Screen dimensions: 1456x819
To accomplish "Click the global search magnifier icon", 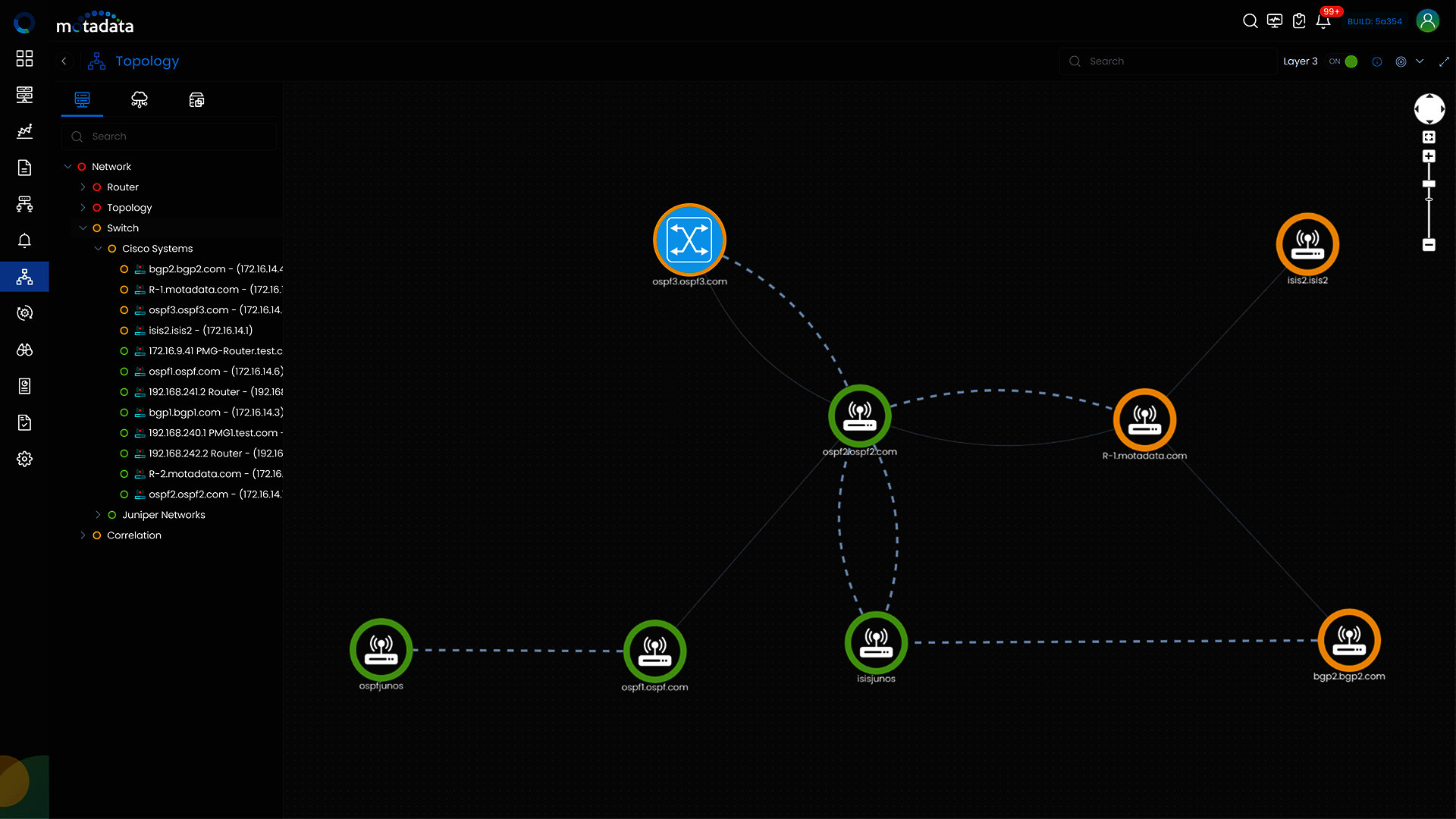I will point(1250,21).
